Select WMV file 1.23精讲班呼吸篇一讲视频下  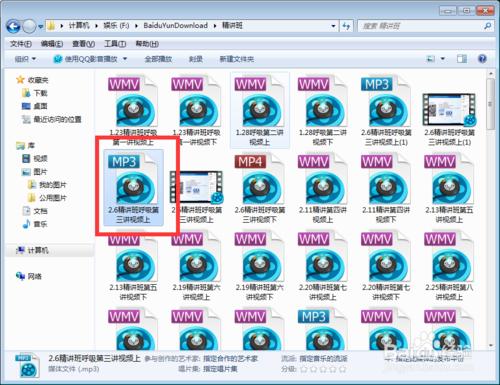(196, 111)
